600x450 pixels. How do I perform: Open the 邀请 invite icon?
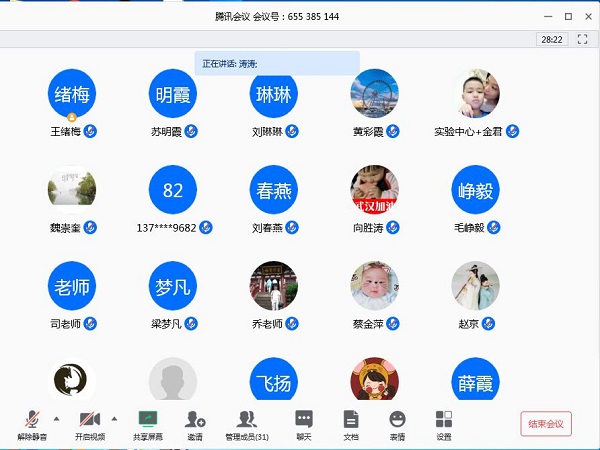click(194, 419)
